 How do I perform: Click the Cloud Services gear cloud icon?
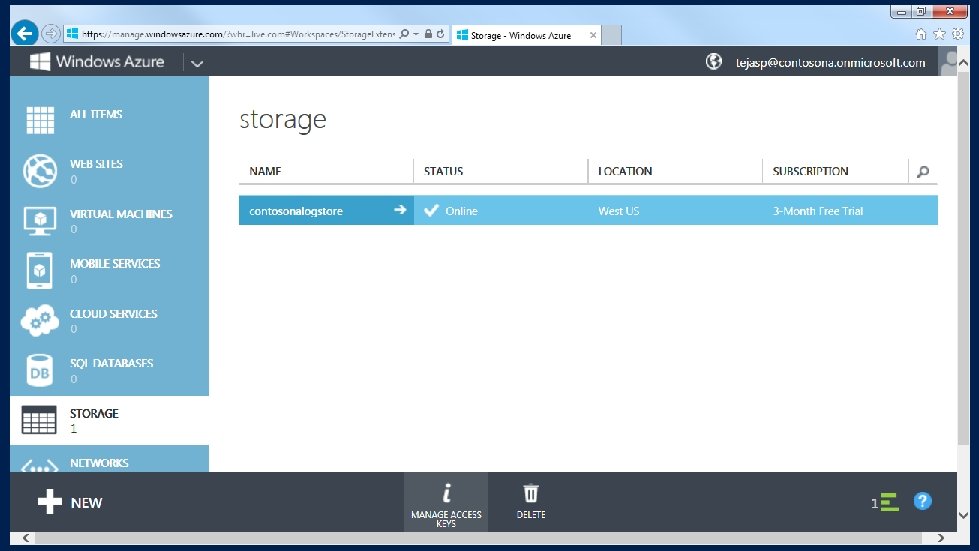pyautogui.click(x=40, y=321)
